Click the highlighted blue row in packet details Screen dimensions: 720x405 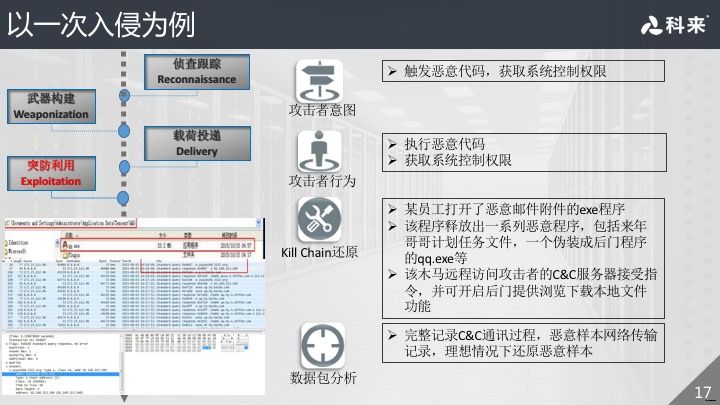(61, 374)
